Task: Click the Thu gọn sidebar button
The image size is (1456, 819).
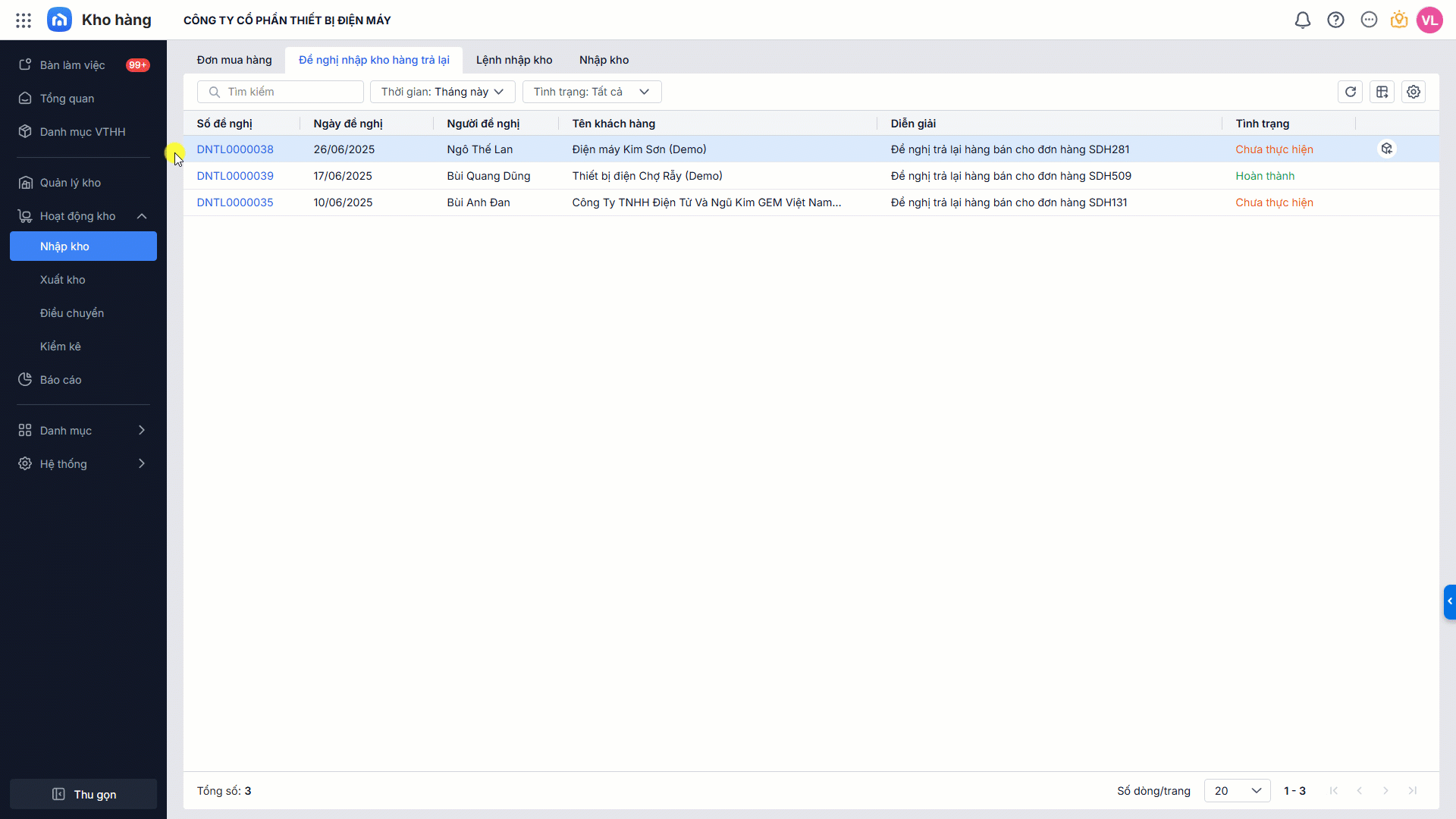Action: point(83,794)
